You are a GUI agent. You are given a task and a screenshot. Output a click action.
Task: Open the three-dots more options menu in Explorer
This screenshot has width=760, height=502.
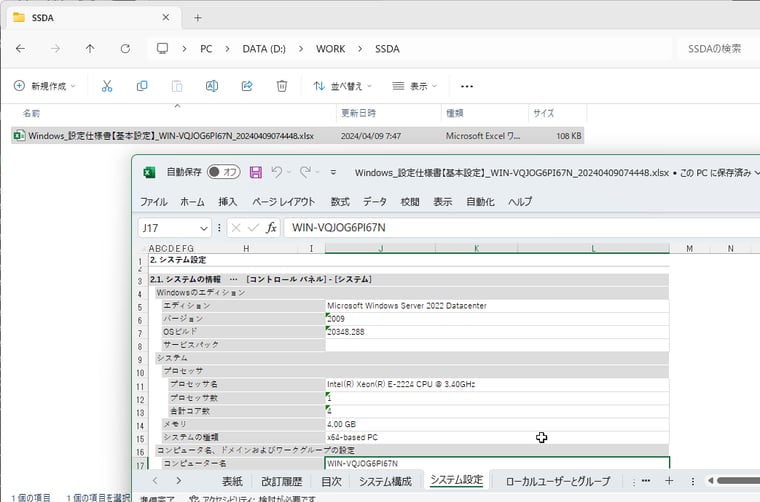467,86
